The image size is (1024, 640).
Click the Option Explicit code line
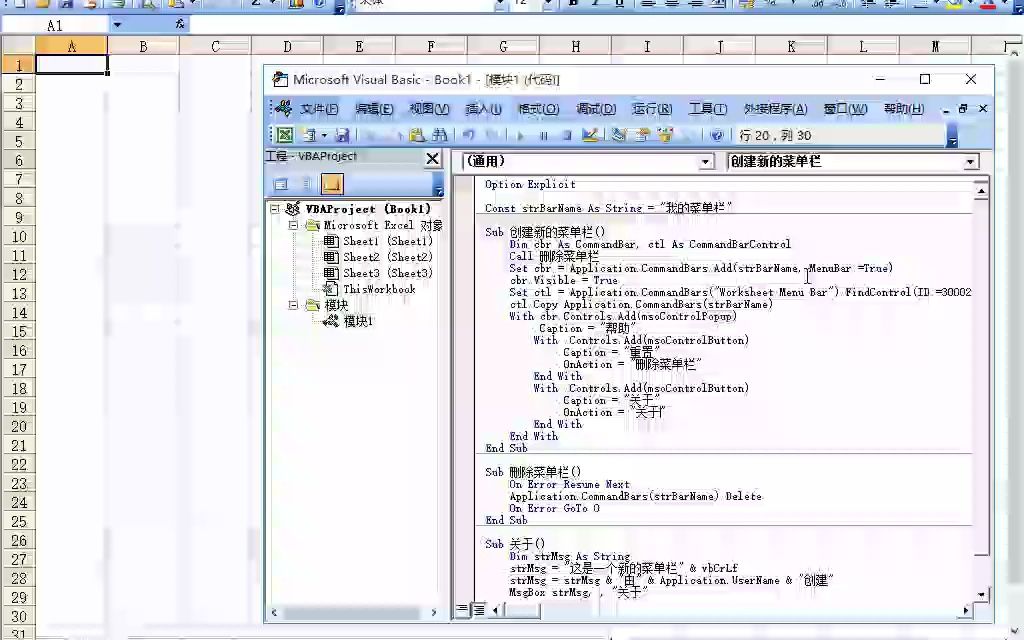[x=530, y=184]
